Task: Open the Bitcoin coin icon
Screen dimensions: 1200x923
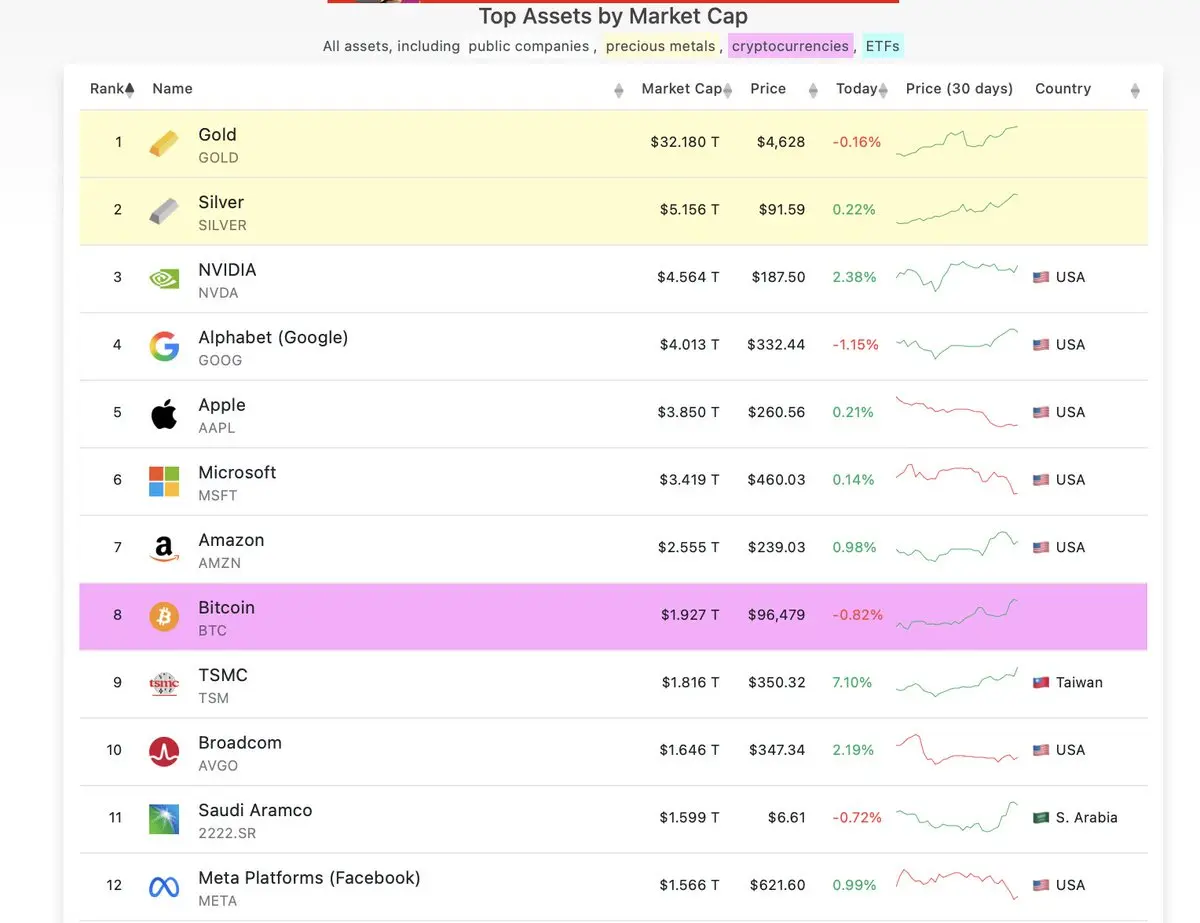Action: point(164,616)
